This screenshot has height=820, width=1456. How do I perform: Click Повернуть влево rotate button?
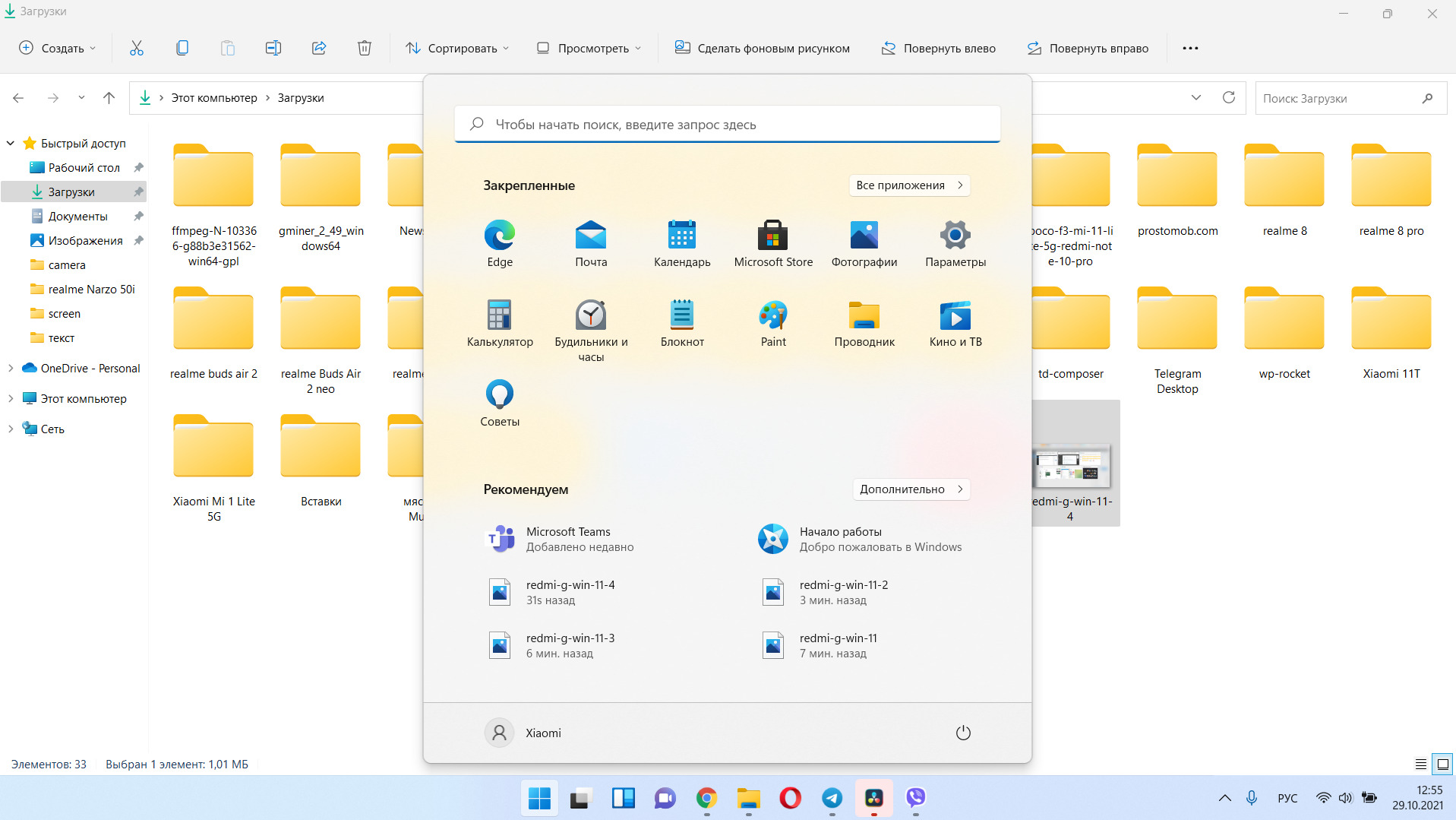tap(939, 48)
